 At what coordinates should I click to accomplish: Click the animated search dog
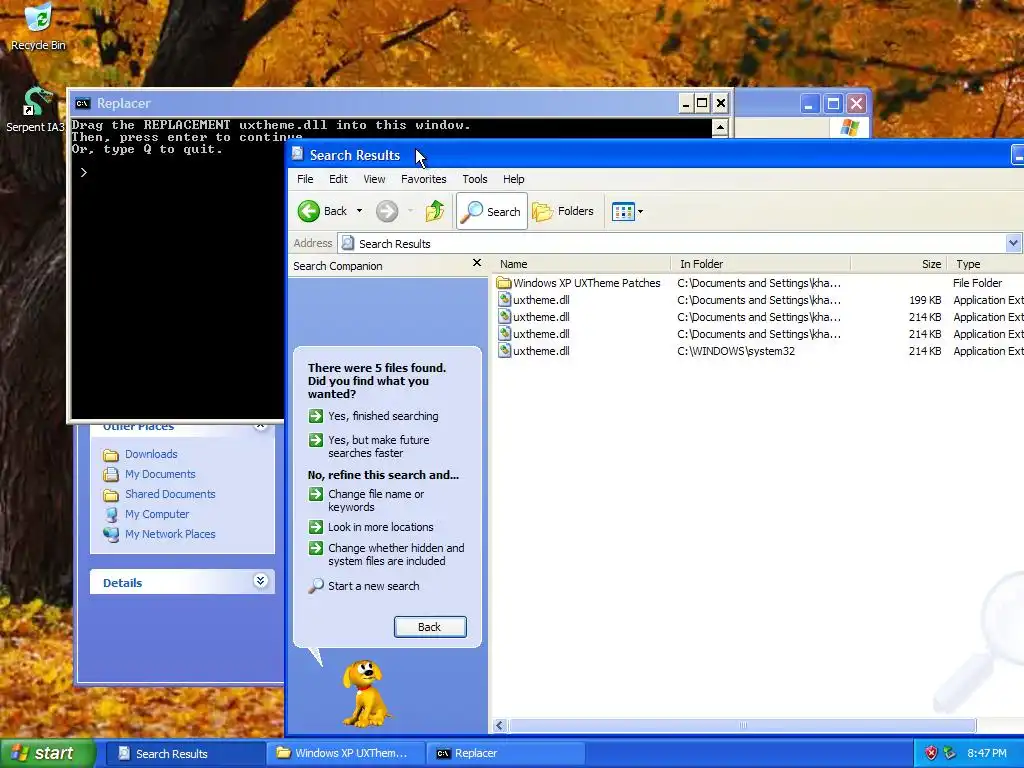tap(366, 693)
